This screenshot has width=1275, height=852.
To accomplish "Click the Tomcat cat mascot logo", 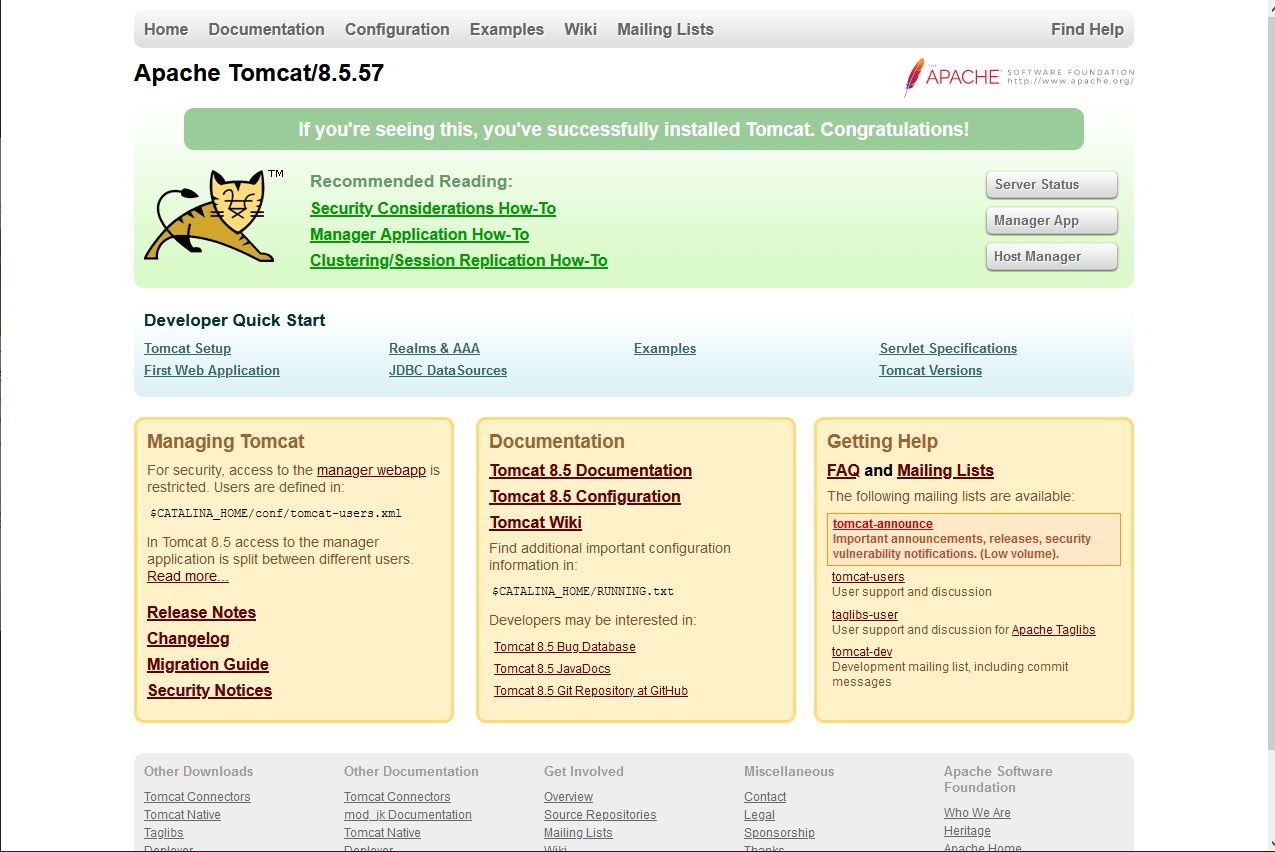I will tap(216, 216).
